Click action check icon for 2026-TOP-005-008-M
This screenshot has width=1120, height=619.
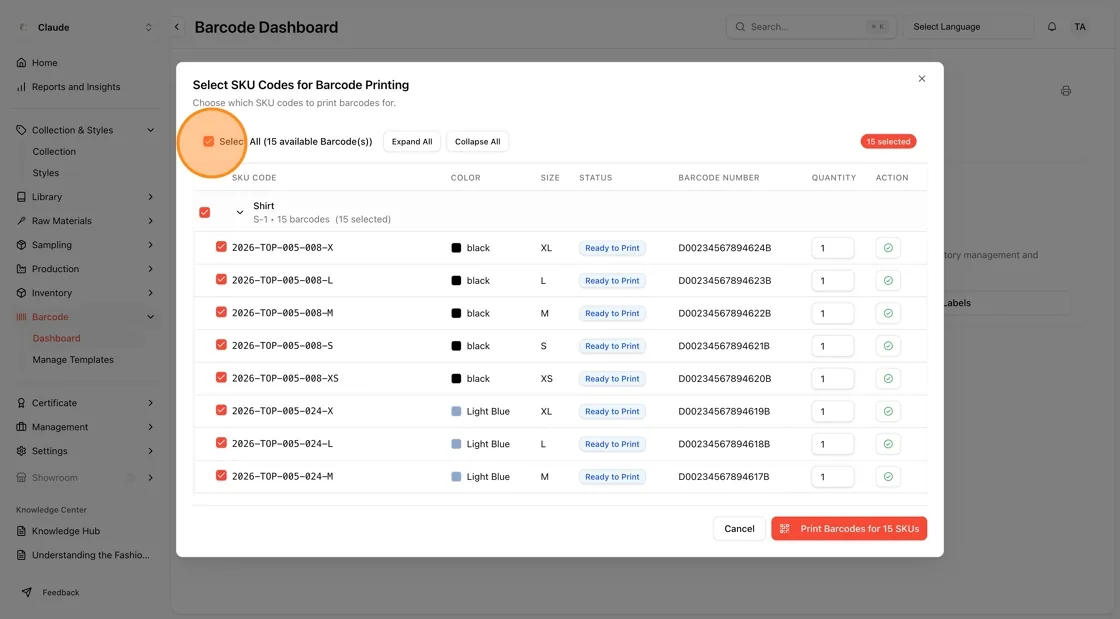pyautogui.click(x=888, y=313)
